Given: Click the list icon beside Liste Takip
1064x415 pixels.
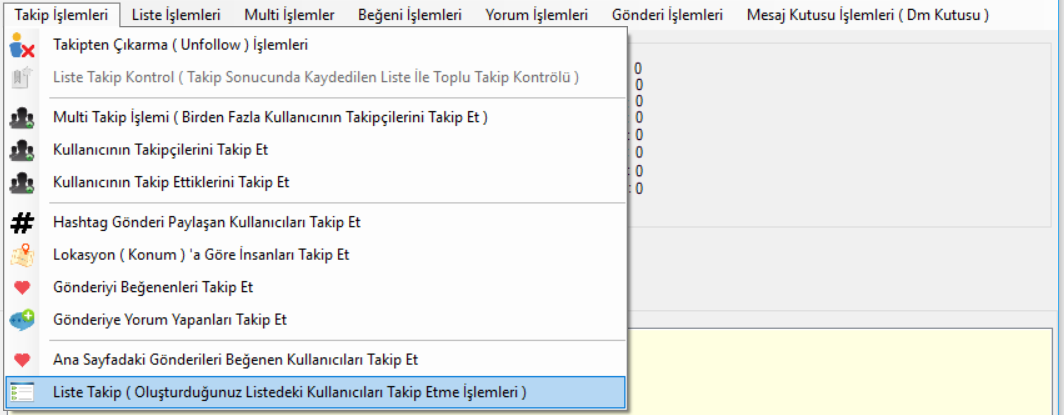Looking at the screenshot, I should tap(22, 393).
